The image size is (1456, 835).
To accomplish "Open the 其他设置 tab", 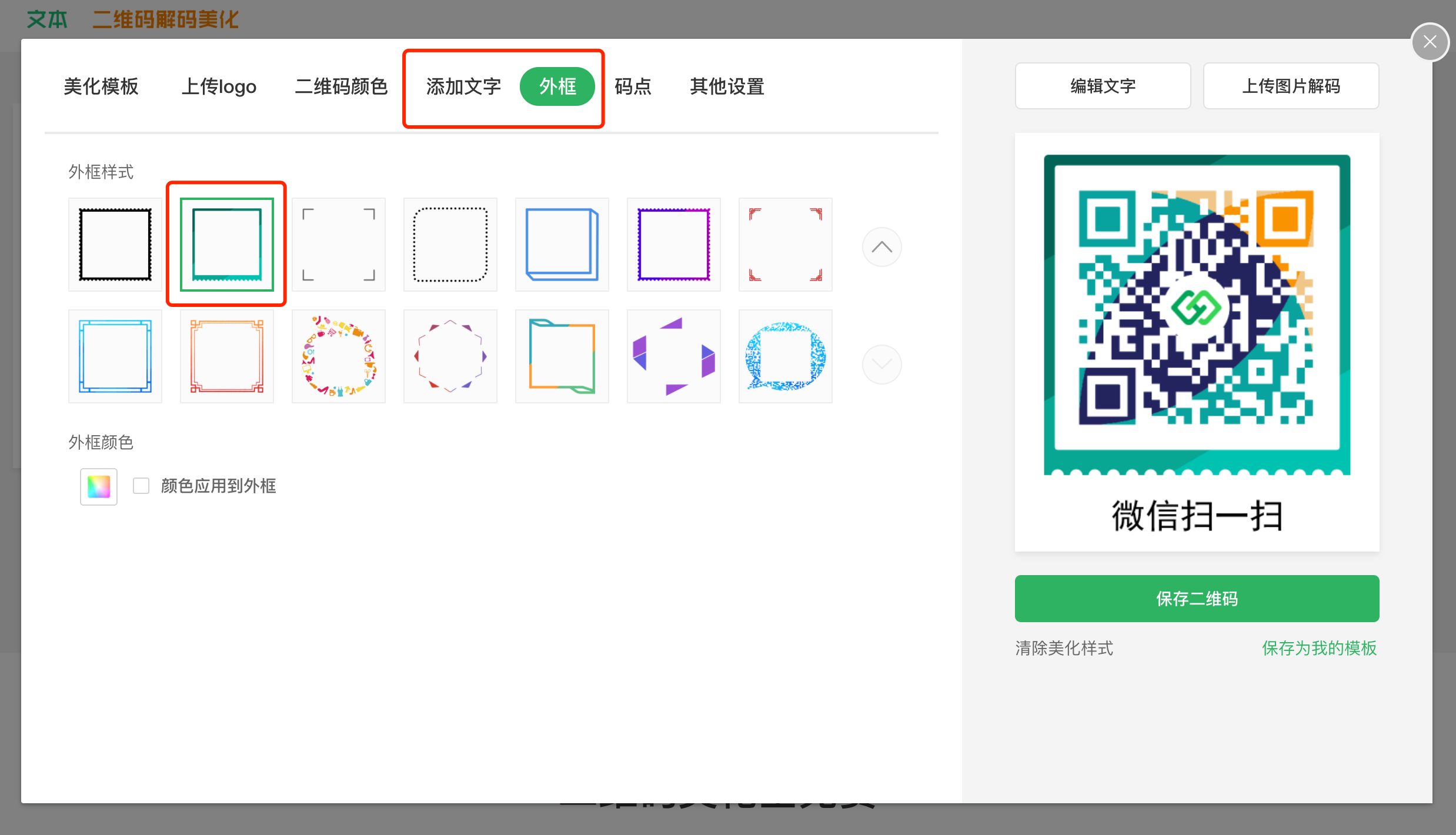I will click(727, 86).
